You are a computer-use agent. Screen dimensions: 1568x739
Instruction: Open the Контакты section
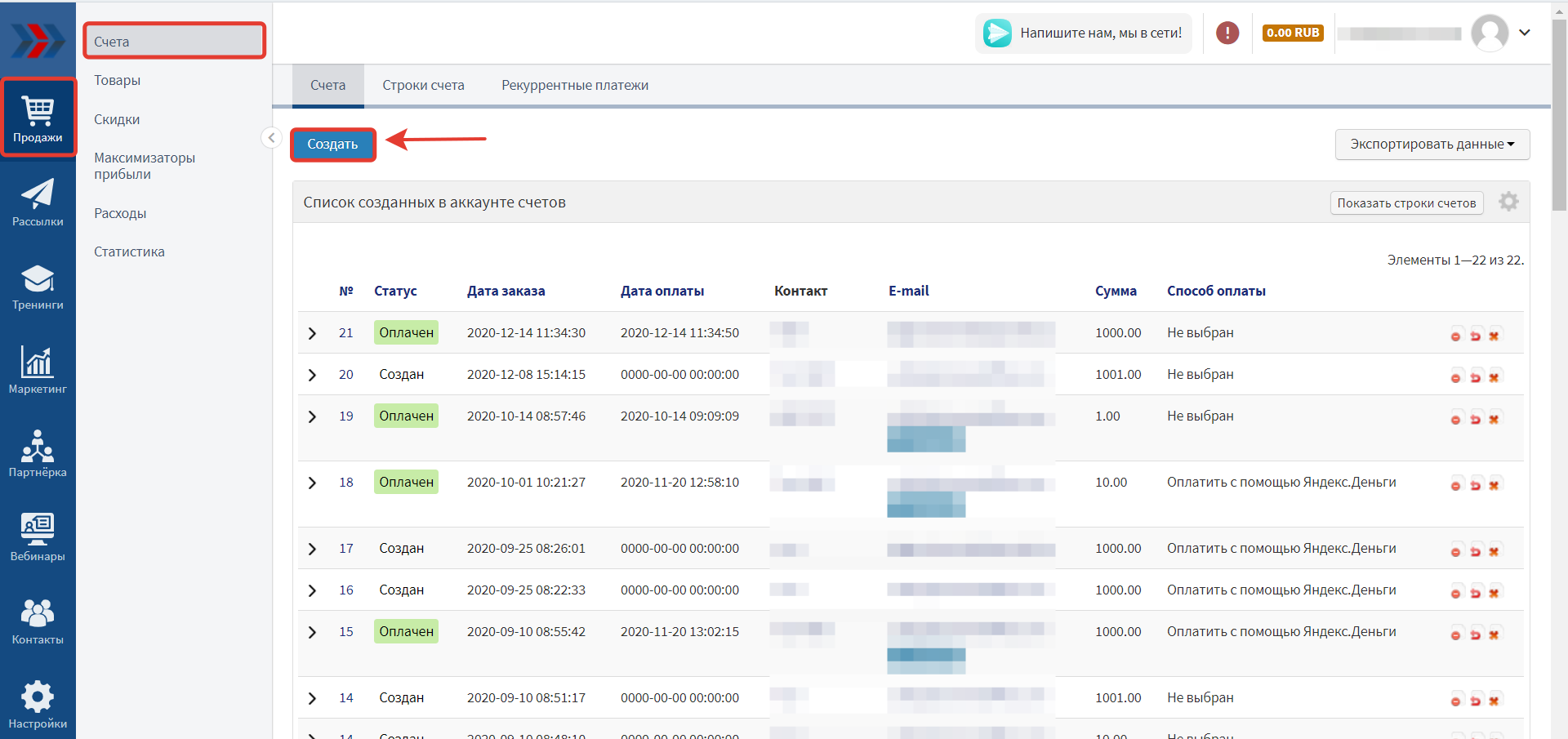click(38, 621)
